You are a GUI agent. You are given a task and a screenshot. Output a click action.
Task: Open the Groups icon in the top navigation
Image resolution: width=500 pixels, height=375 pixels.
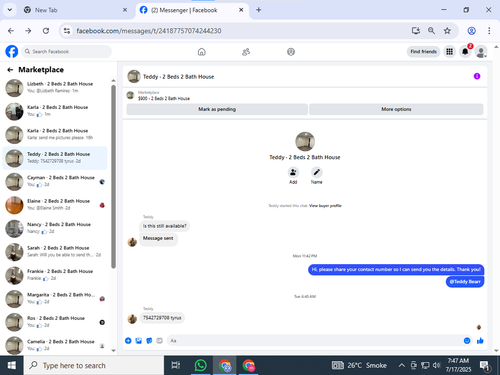point(291,52)
